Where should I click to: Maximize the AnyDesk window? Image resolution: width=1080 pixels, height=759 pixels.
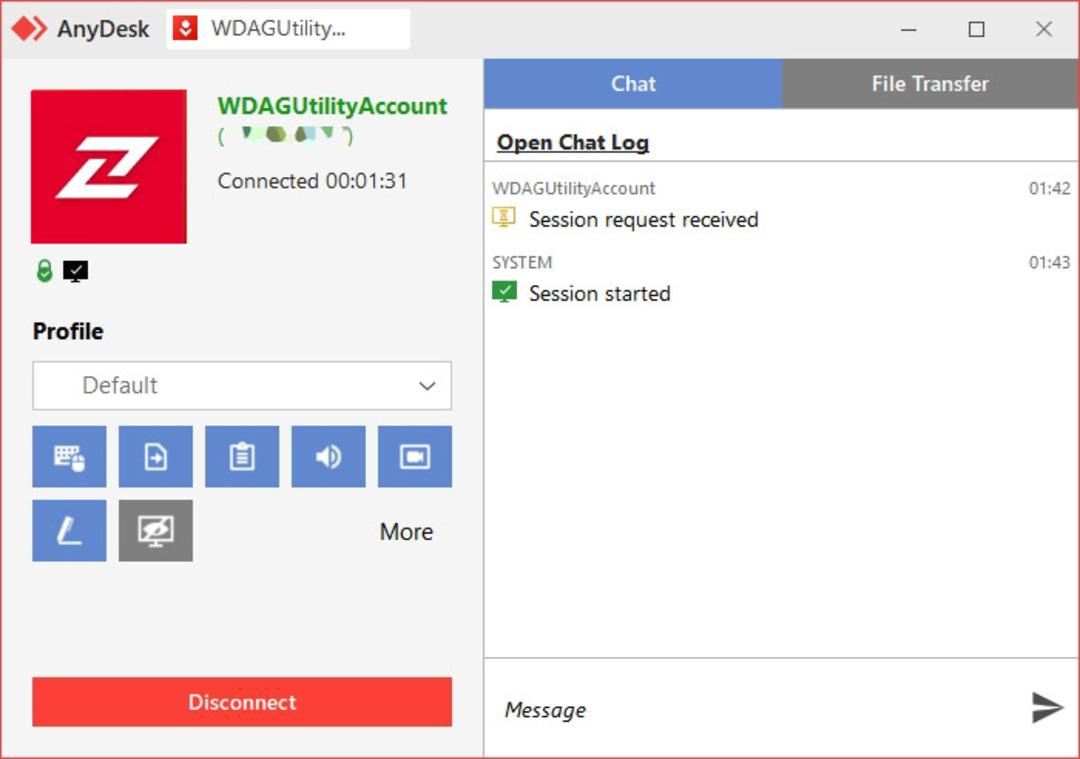pos(976,30)
